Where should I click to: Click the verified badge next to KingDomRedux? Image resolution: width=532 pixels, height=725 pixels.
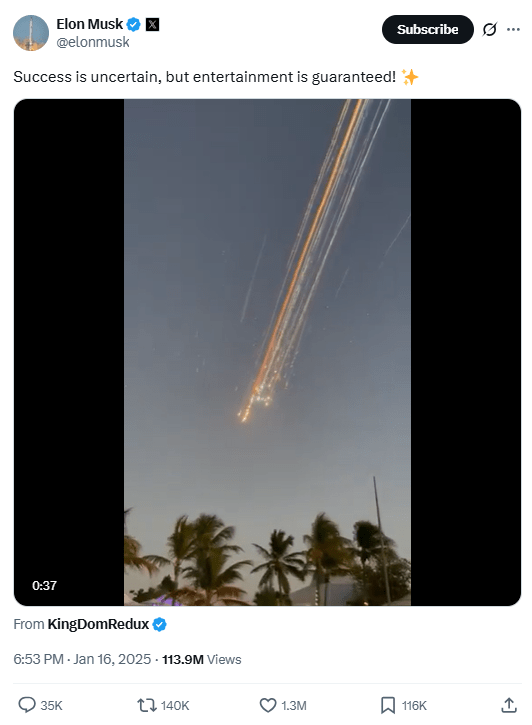[159, 624]
